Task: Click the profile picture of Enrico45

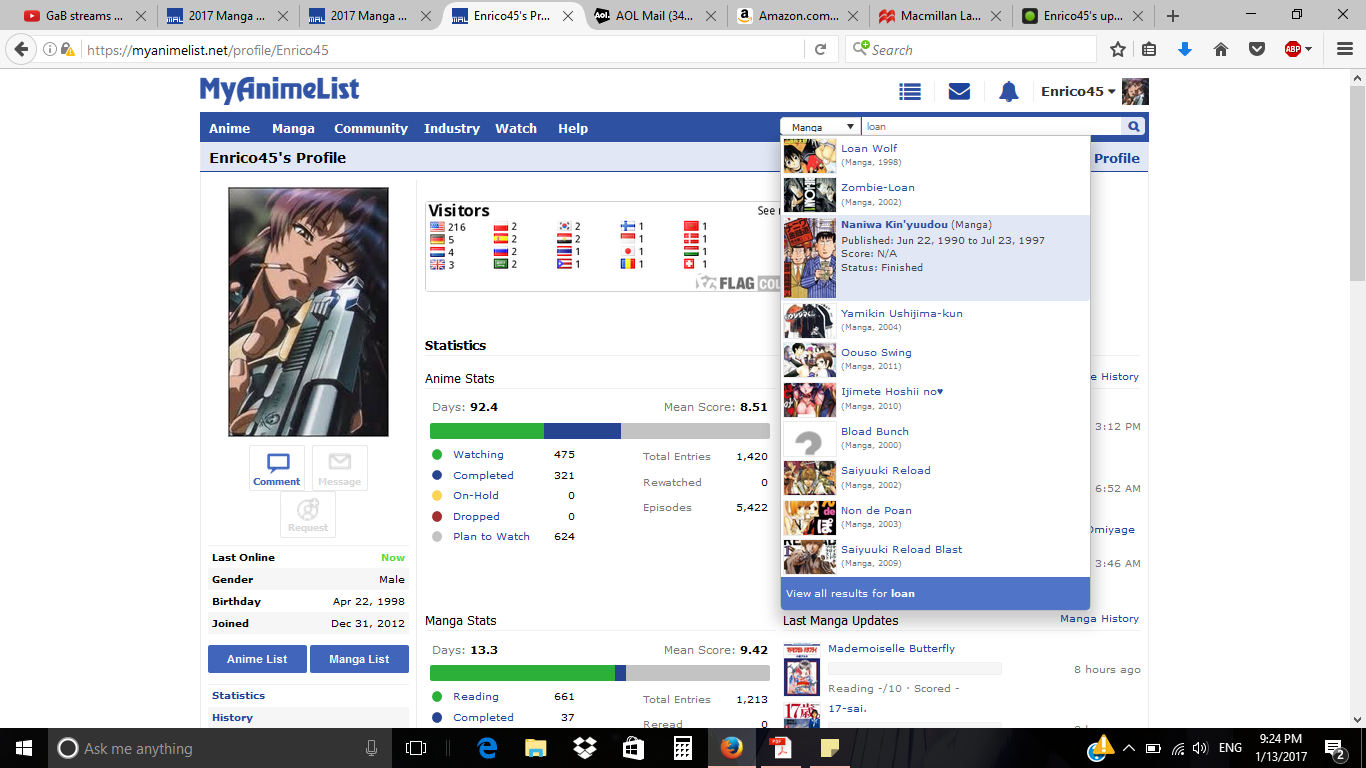Action: pyautogui.click(x=308, y=312)
